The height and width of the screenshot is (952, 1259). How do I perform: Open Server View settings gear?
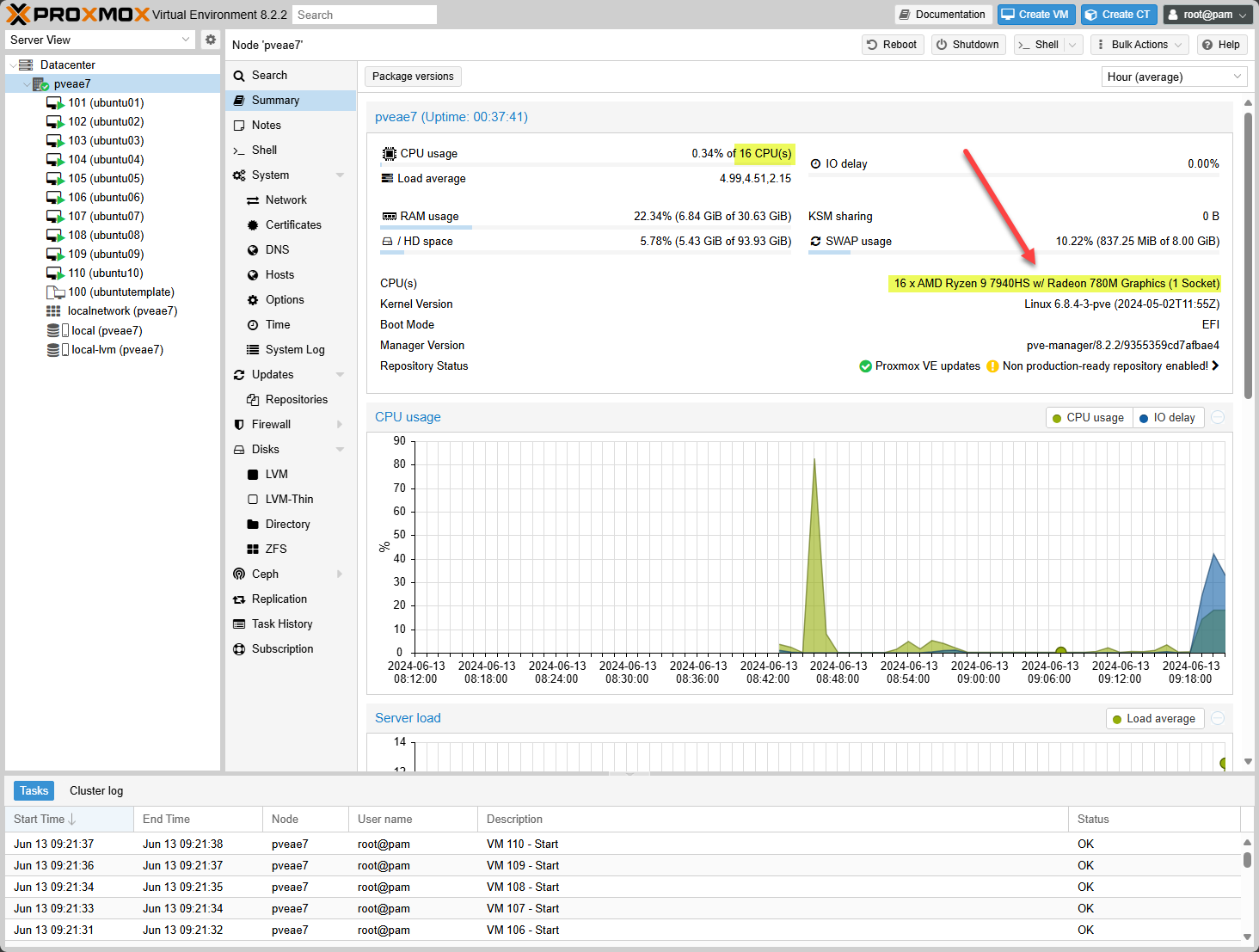point(211,40)
